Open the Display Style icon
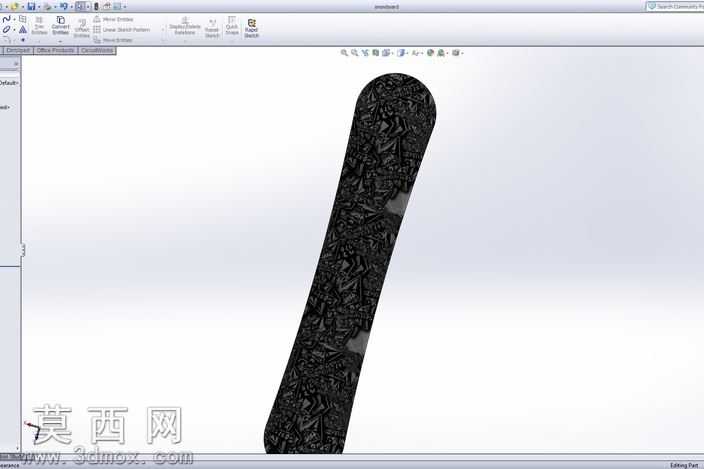704x469 pixels. click(401, 53)
